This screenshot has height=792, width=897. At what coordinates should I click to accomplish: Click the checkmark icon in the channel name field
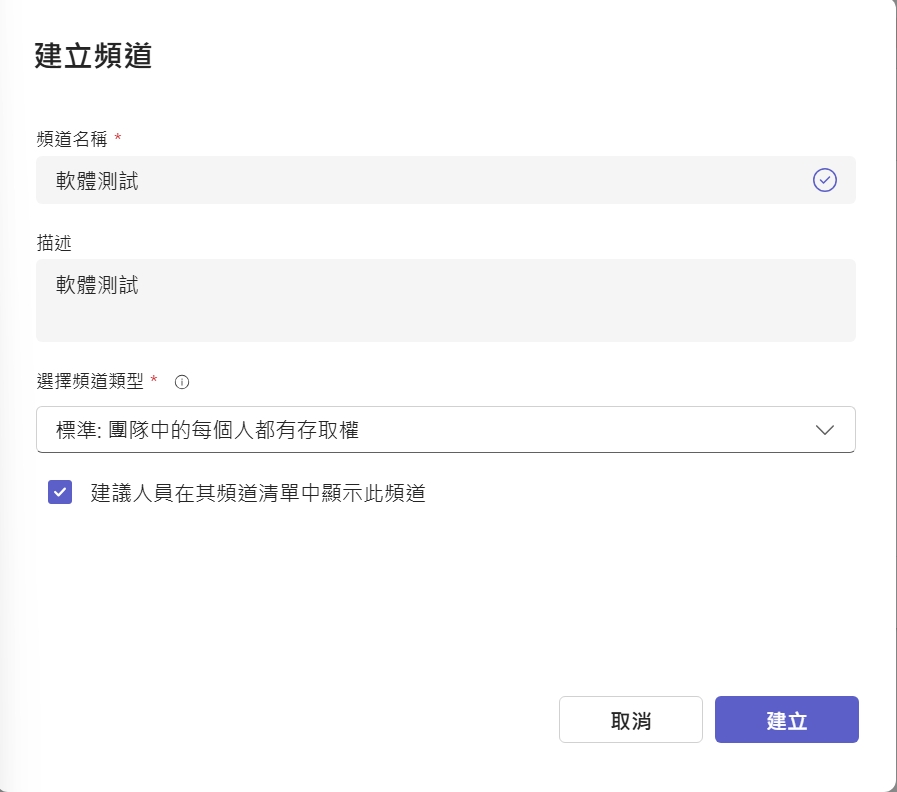tap(824, 180)
